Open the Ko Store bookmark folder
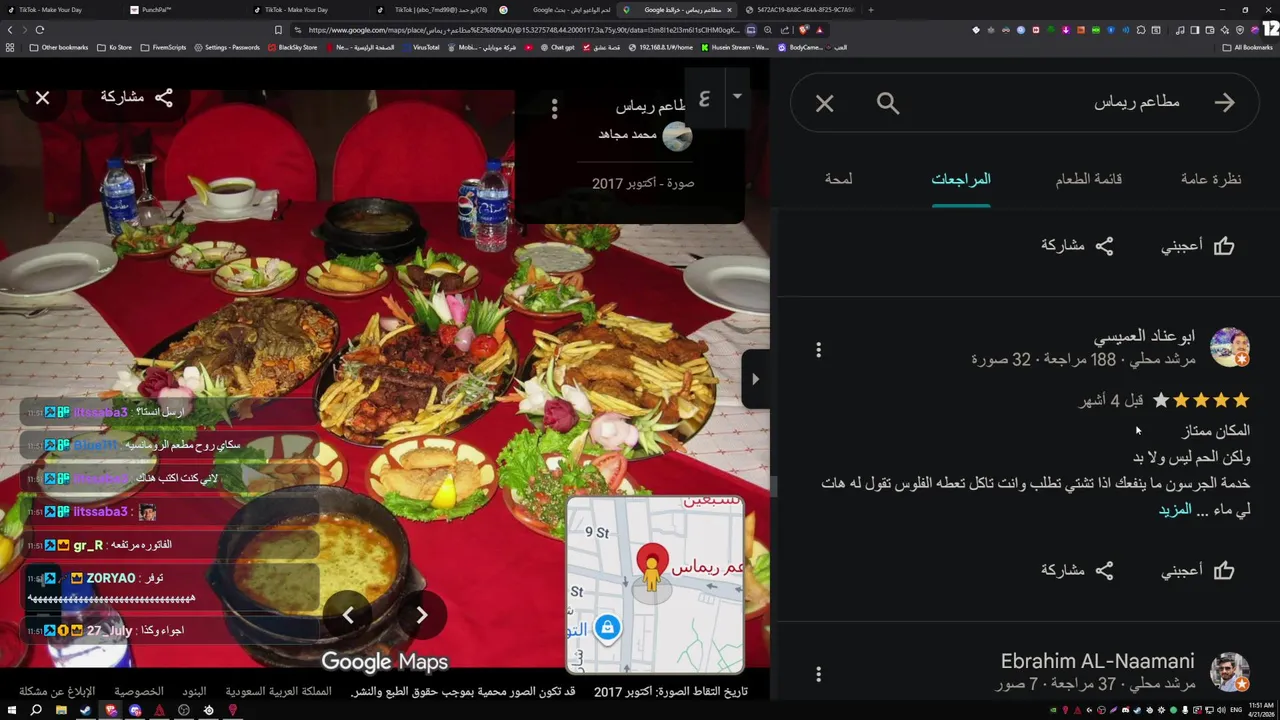Viewport: 1280px width, 720px height. tap(115, 47)
